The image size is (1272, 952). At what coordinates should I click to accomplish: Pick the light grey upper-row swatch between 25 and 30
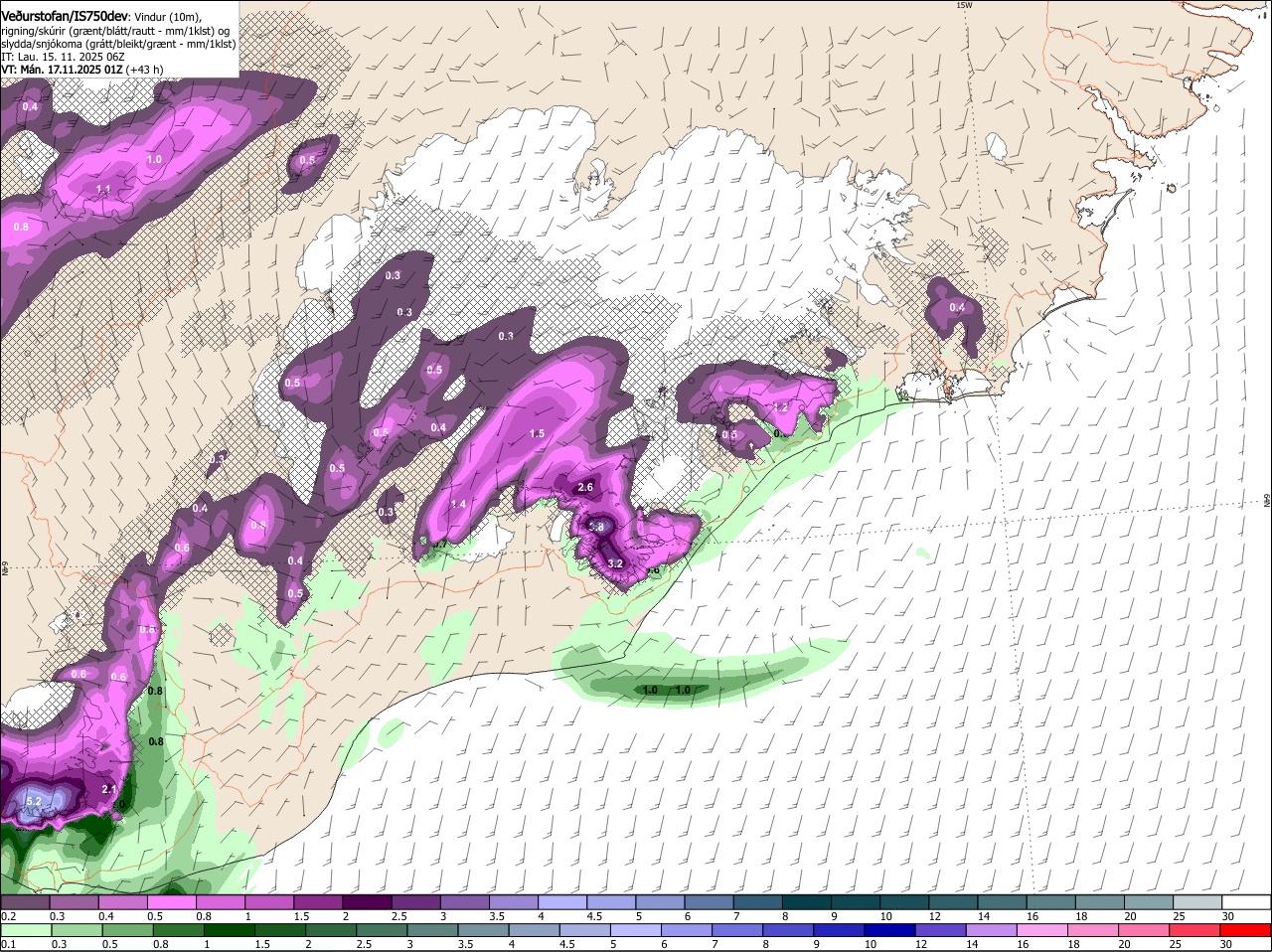(1196, 902)
